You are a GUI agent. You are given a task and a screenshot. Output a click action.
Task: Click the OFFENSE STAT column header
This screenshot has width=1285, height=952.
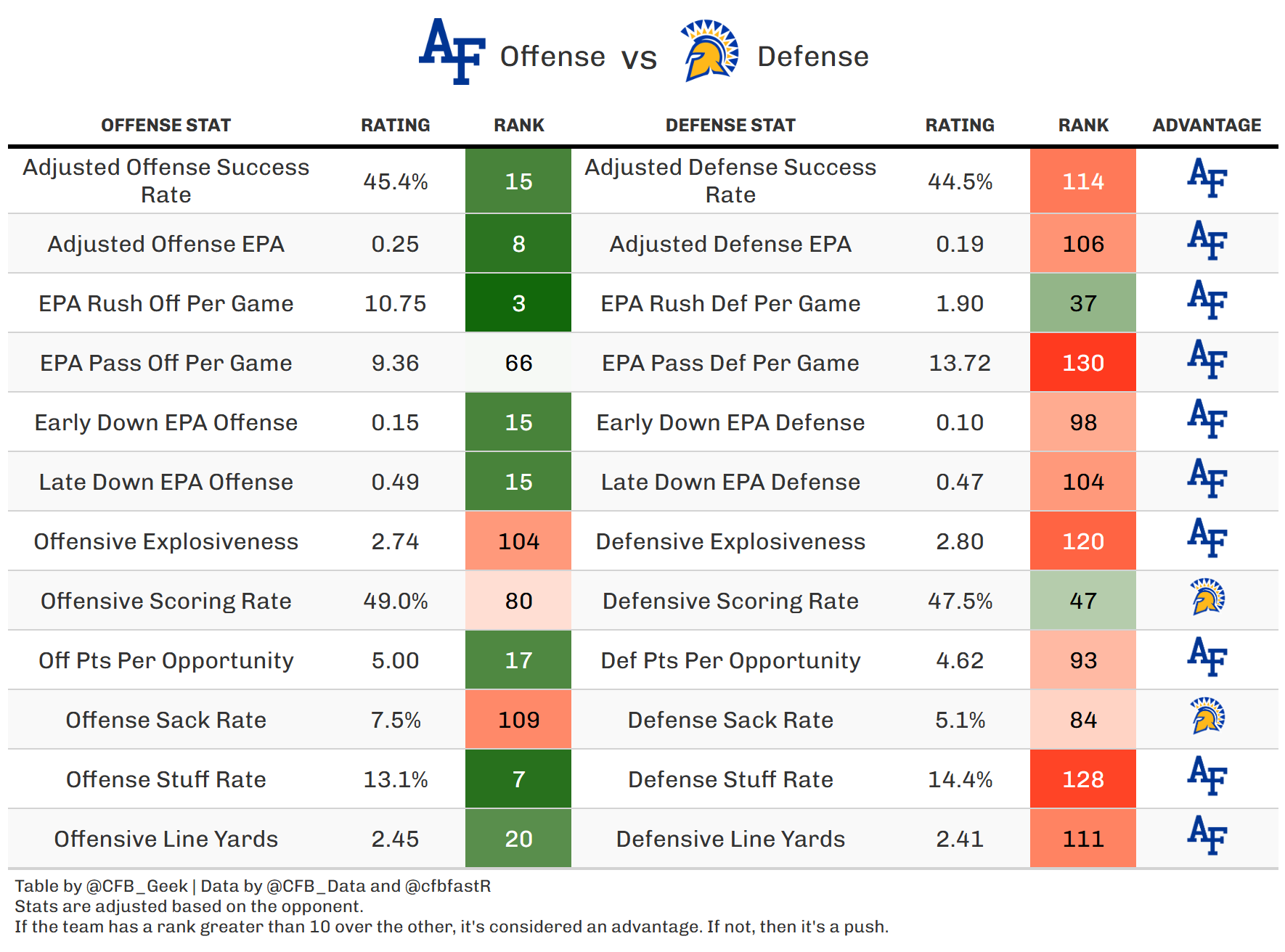(166, 126)
